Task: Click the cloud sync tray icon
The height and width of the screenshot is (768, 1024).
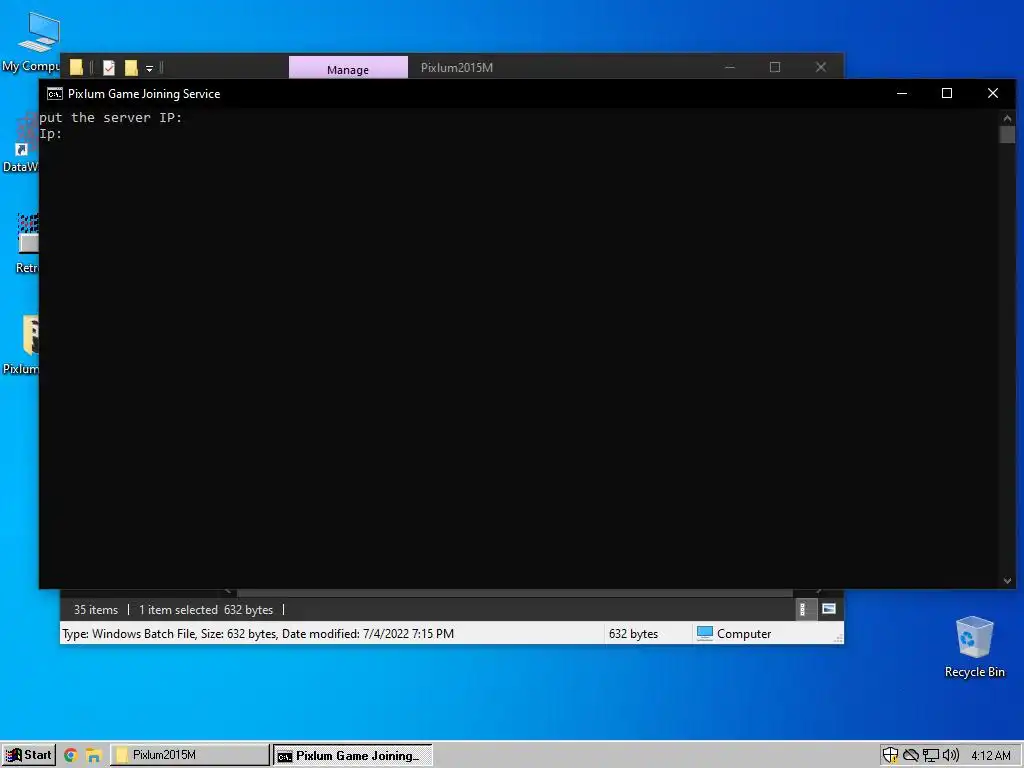Action: click(910, 756)
